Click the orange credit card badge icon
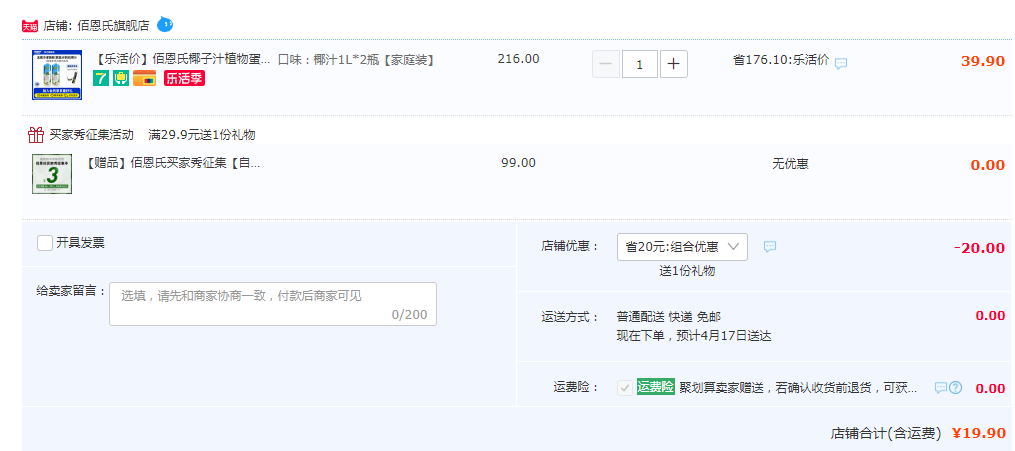The width and height of the screenshot is (1015, 451). [x=144, y=78]
